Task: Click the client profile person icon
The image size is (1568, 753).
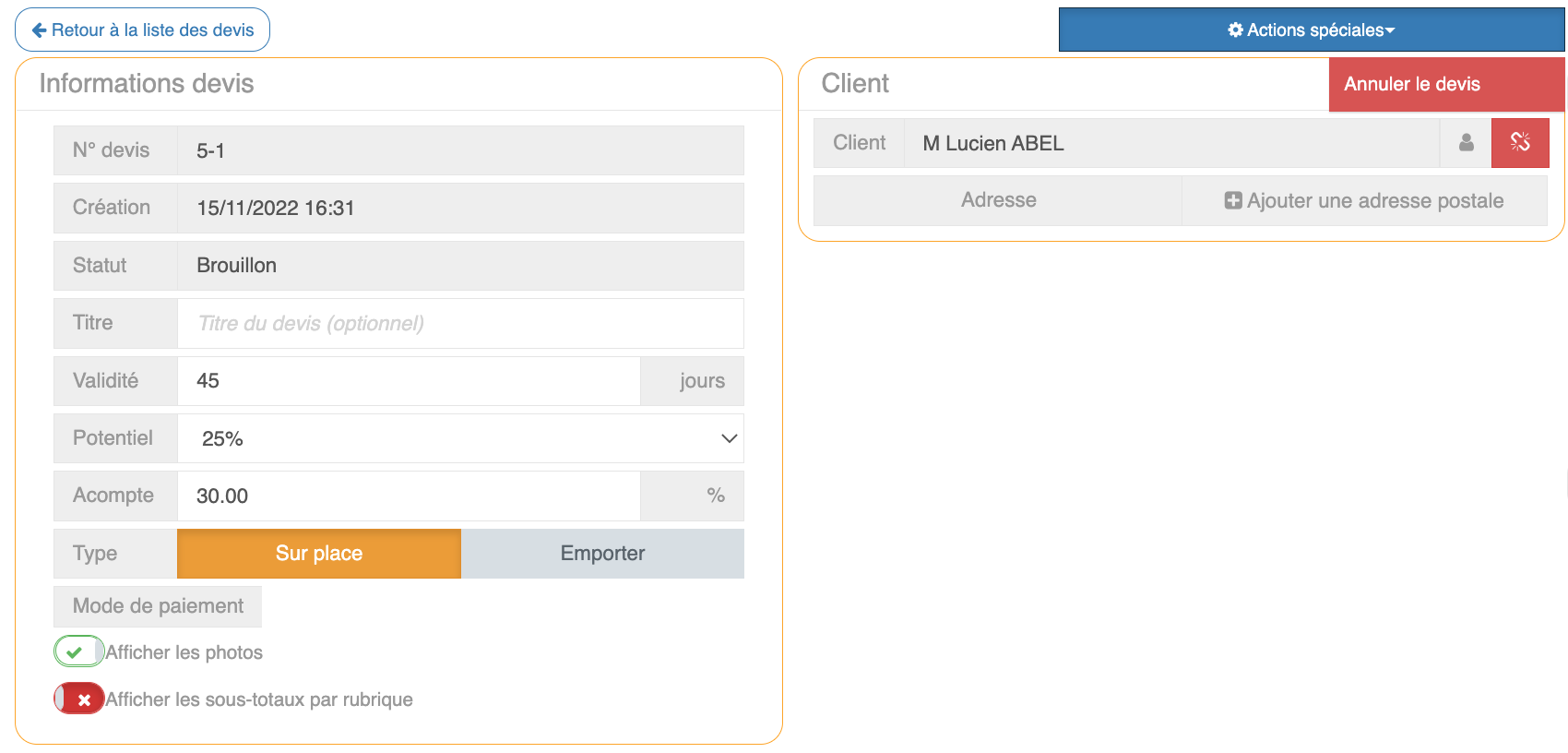Action: click(1466, 142)
